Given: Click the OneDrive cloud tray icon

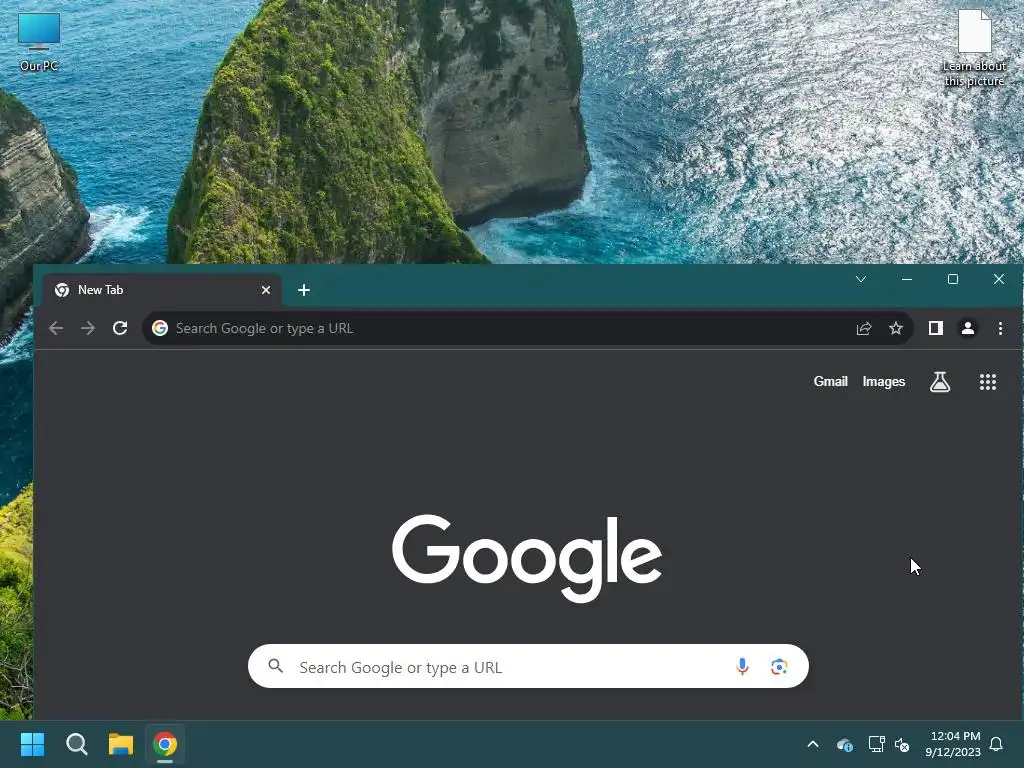Looking at the screenshot, I should [x=844, y=744].
